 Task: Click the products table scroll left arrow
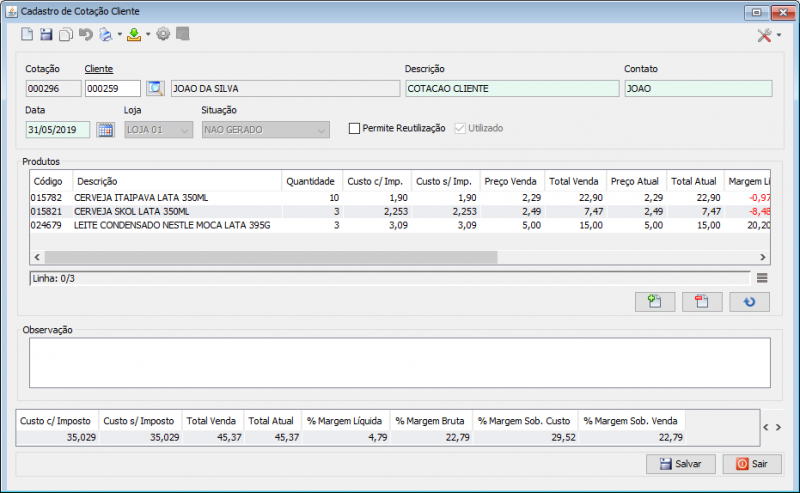(x=37, y=257)
